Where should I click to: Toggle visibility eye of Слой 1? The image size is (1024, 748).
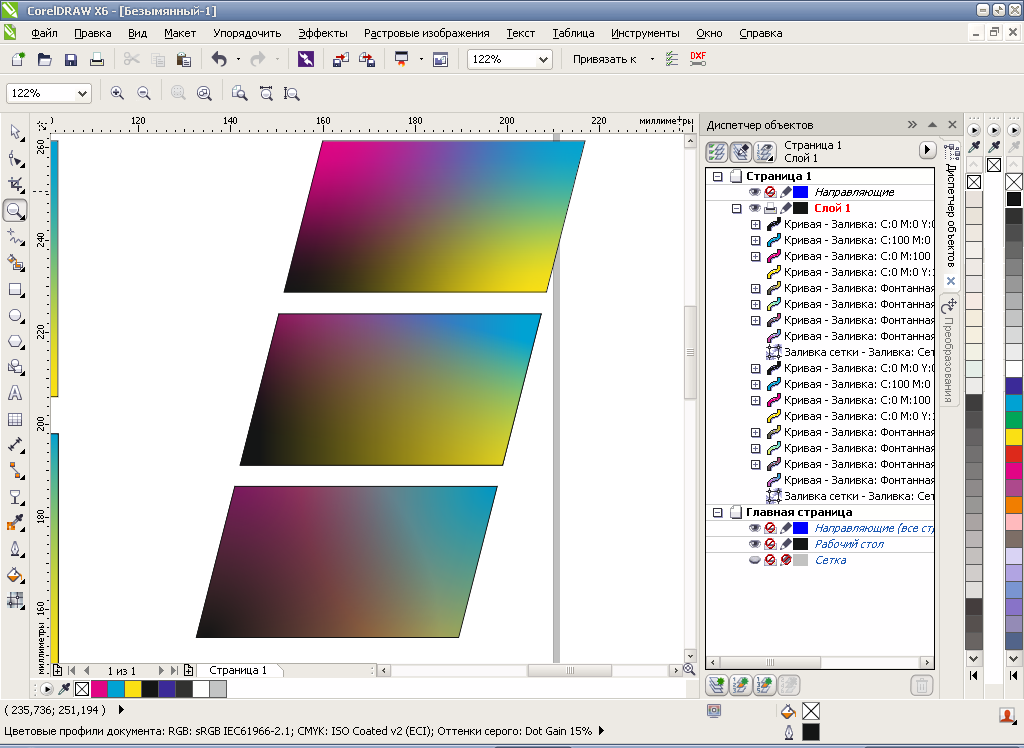[x=754, y=208]
